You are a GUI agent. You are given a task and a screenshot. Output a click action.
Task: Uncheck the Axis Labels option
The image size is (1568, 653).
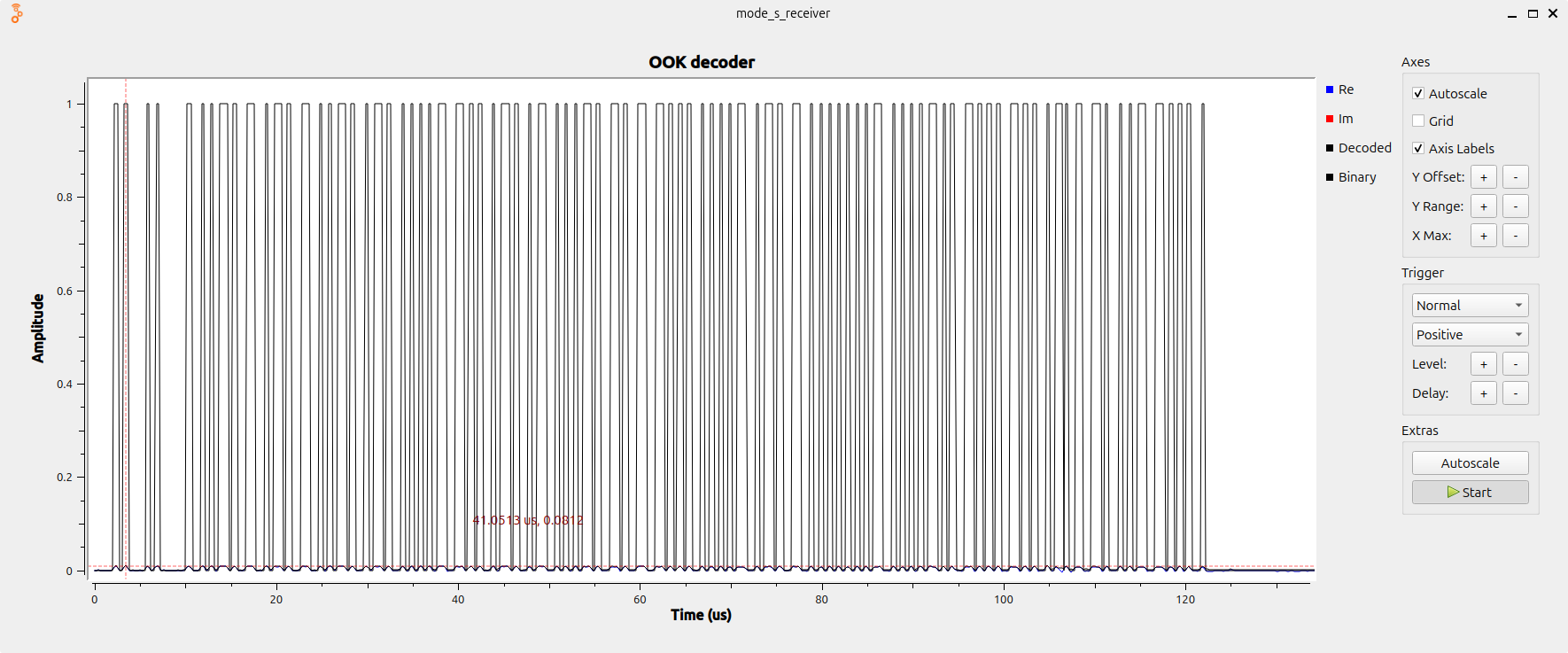tap(1418, 149)
